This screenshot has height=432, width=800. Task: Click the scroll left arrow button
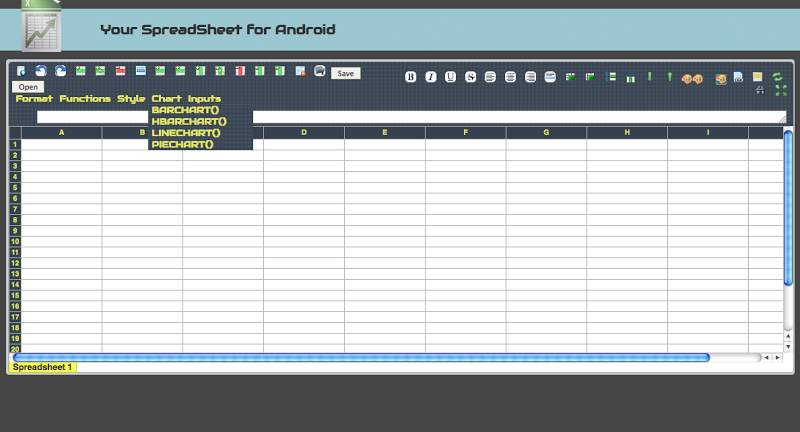766,358
